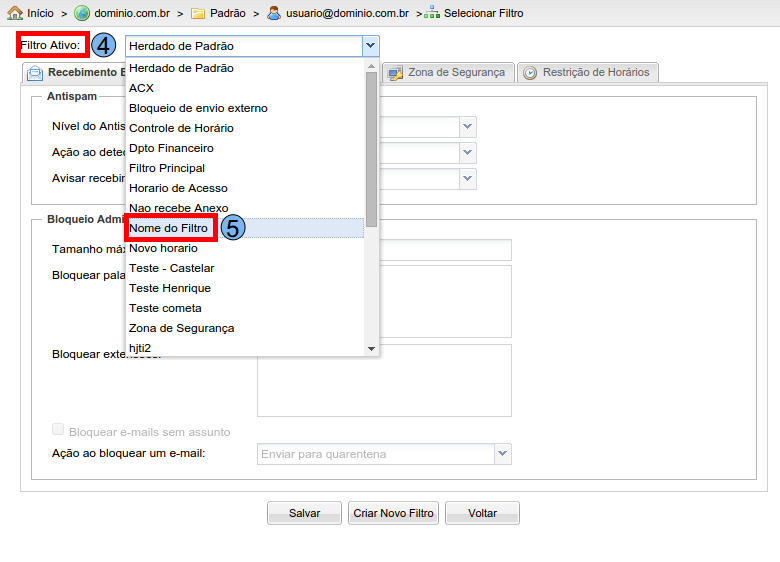Select Nome do Filtro from the list
Screen dimensions: 780x562
click(169, 228)
